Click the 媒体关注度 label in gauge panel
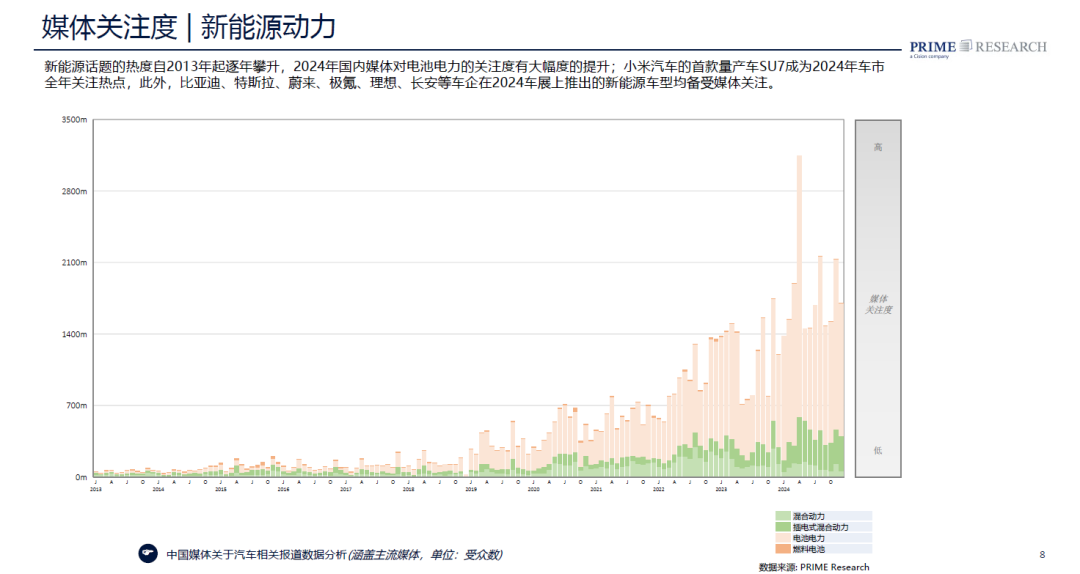The width and height of the screenshot is (1080, 574). [x=878, y=304]
